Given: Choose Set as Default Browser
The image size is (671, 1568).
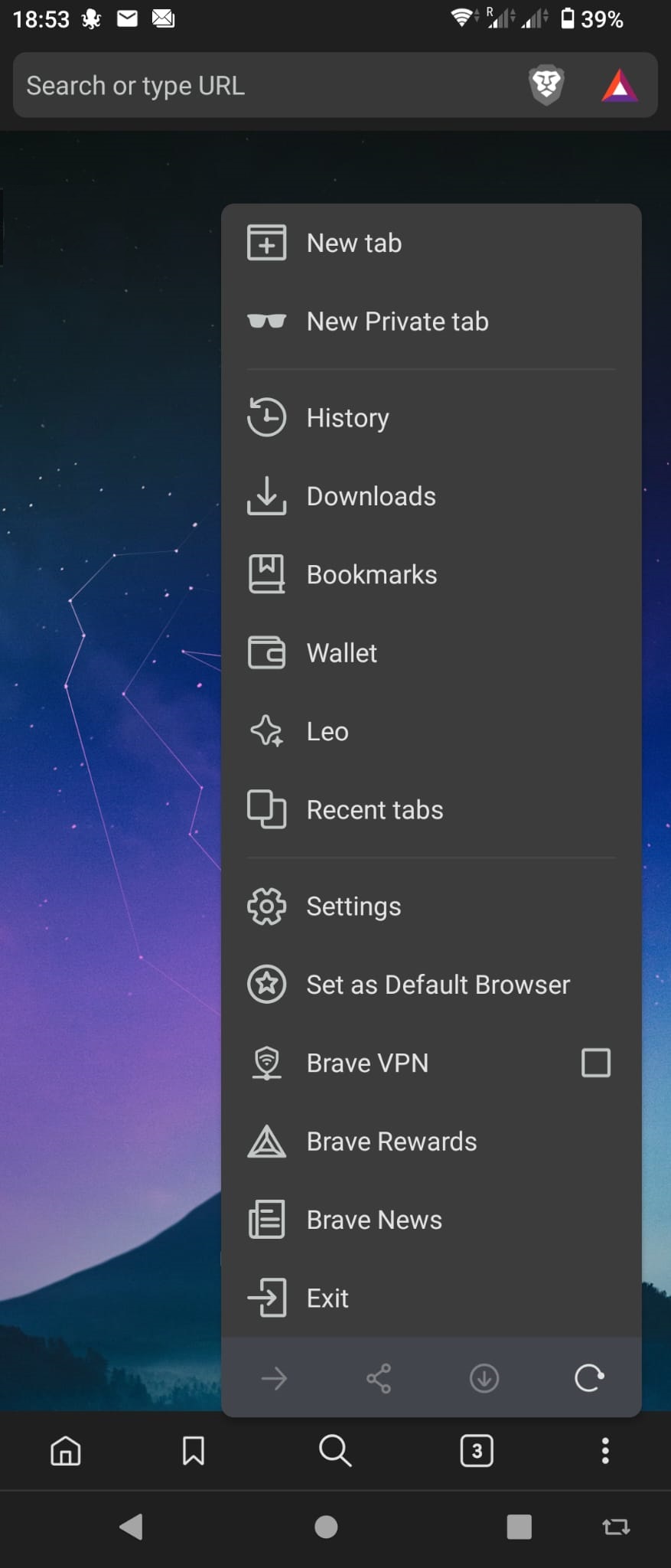Looking at the screenshot, I should [x=431, y=985].
